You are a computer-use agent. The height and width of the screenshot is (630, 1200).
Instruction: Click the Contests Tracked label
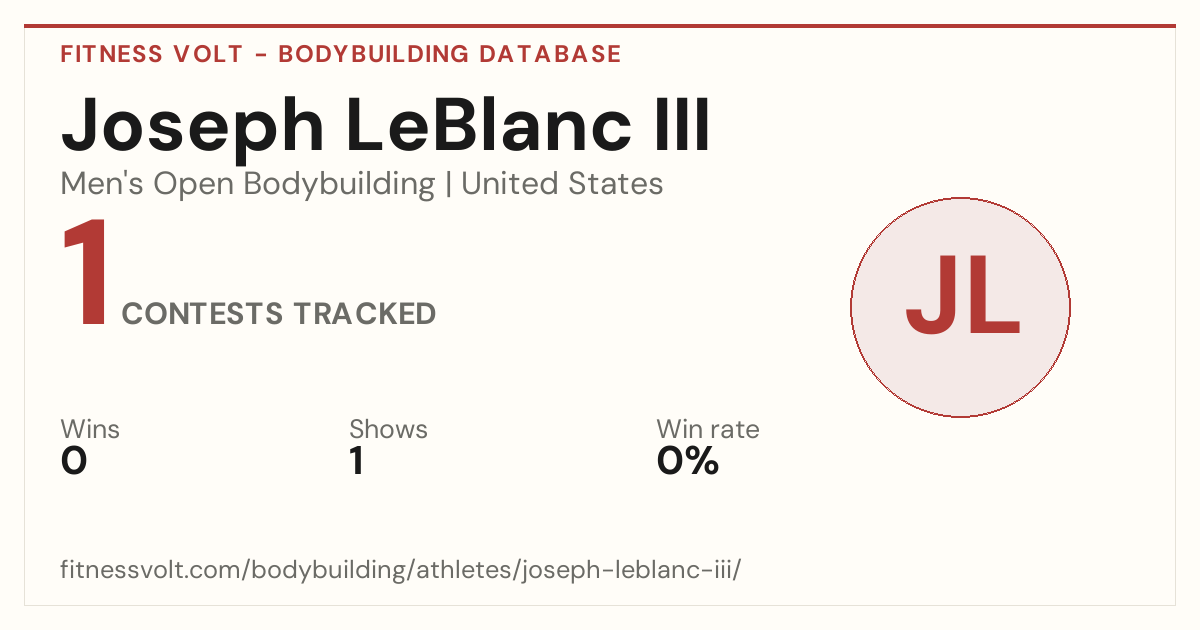279,314
